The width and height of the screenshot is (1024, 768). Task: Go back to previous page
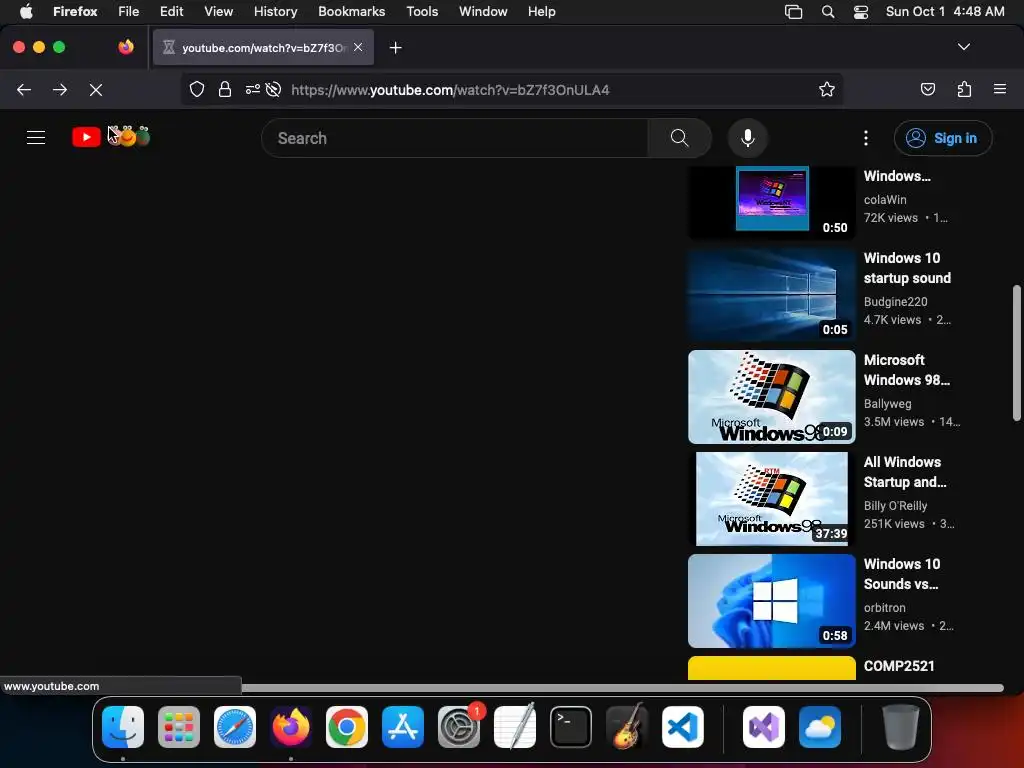pyautogui.click(x=24, y=89)
